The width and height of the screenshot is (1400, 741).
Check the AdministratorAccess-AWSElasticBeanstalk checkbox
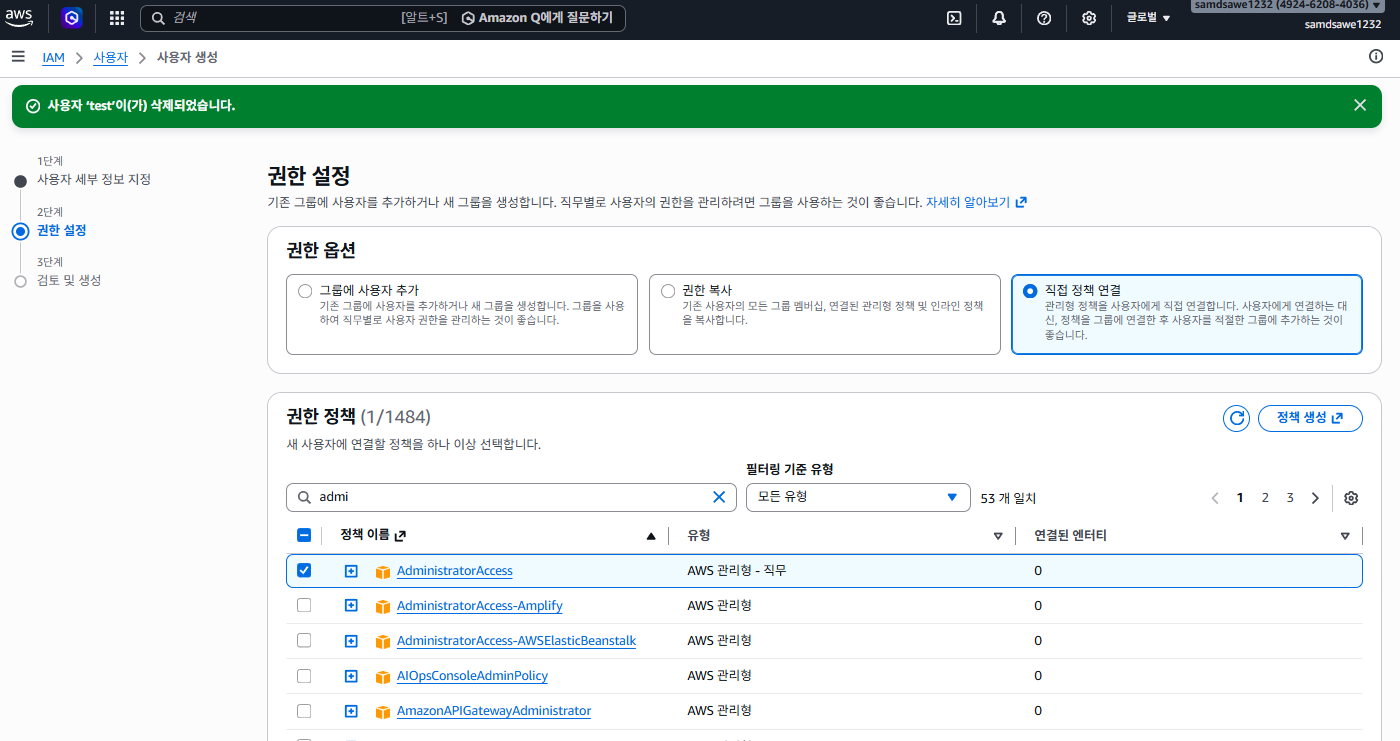click(x=304, y=640)
